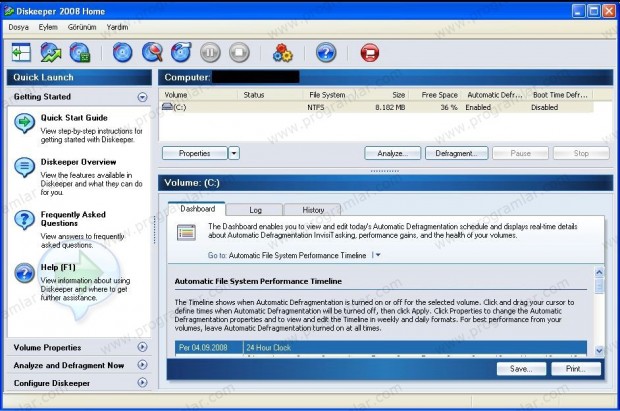
Task: Click the Diskeeper Overview speech bubble icon
Action: click(x=25, y=167)
